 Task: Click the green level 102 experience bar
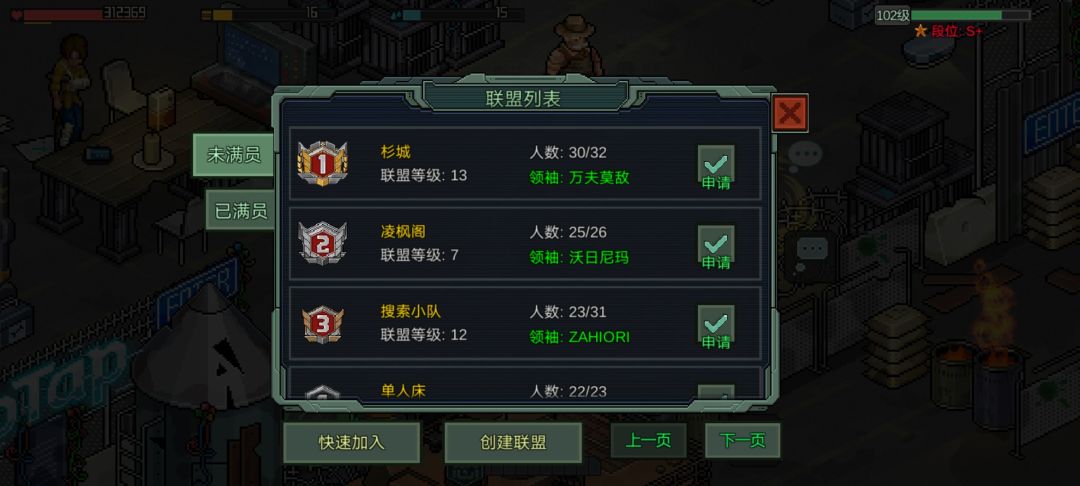point(970,15)
